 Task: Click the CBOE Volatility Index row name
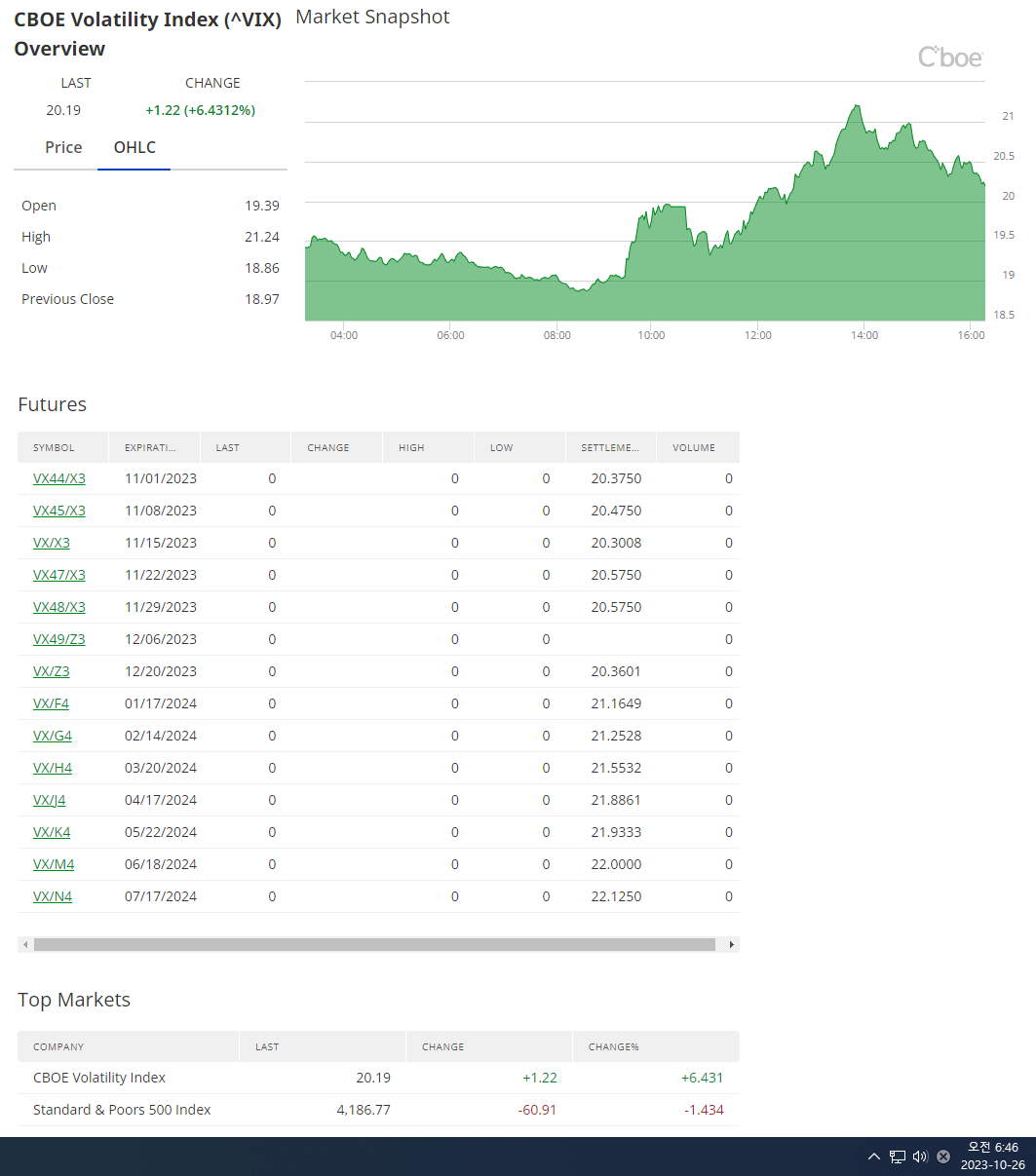point(99,1078)
